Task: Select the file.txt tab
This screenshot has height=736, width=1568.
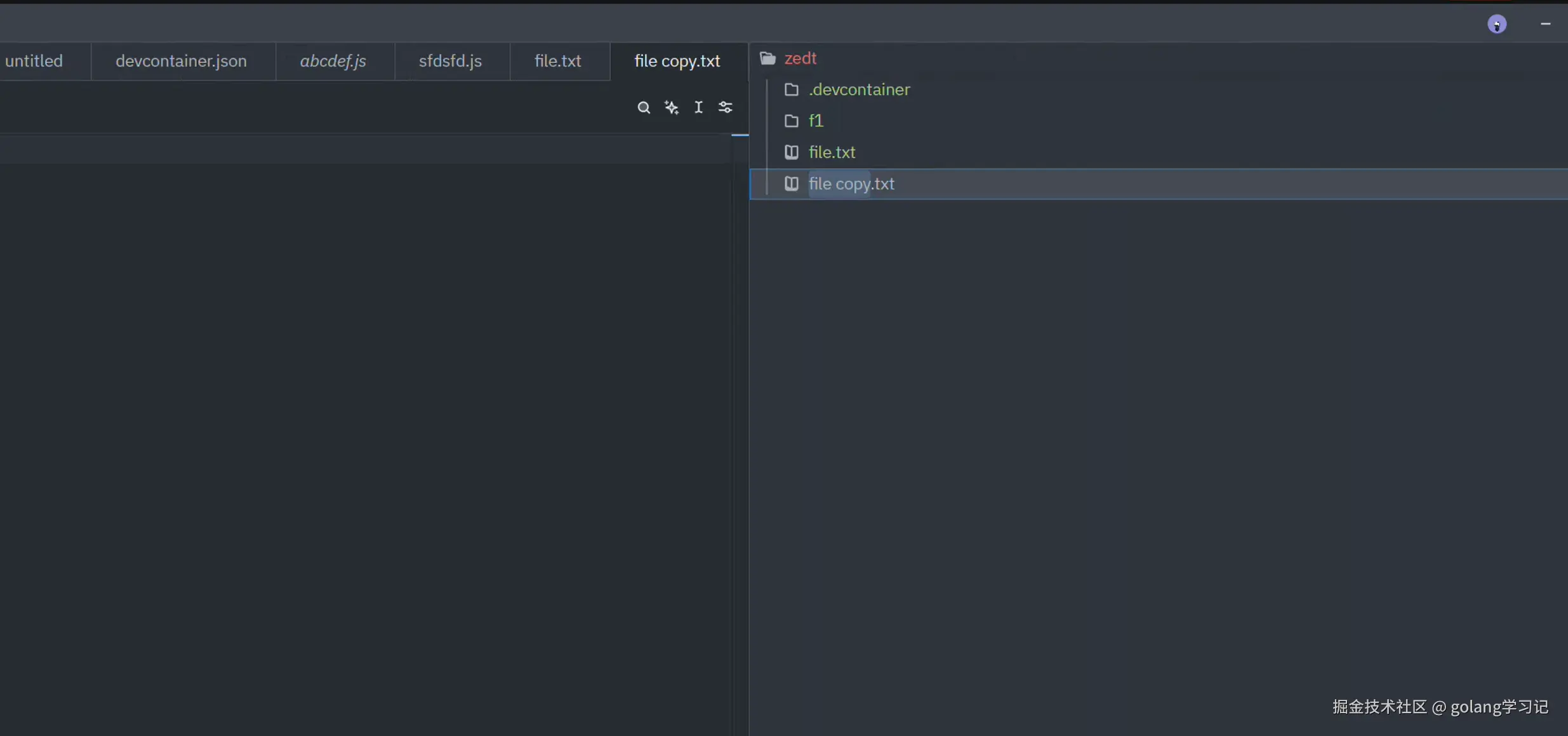Action: [557, 61]
